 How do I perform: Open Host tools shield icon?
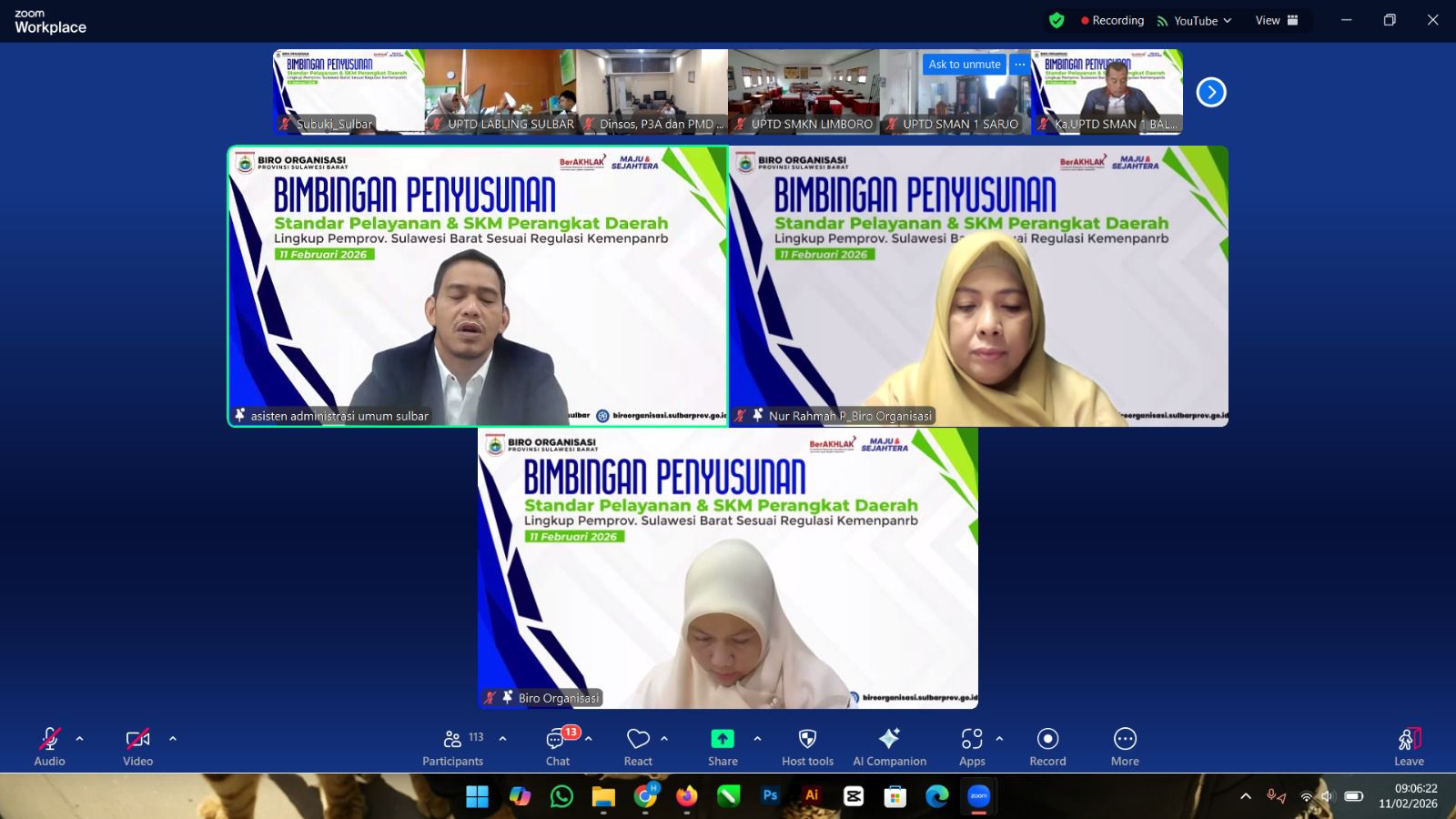point(807,747)
